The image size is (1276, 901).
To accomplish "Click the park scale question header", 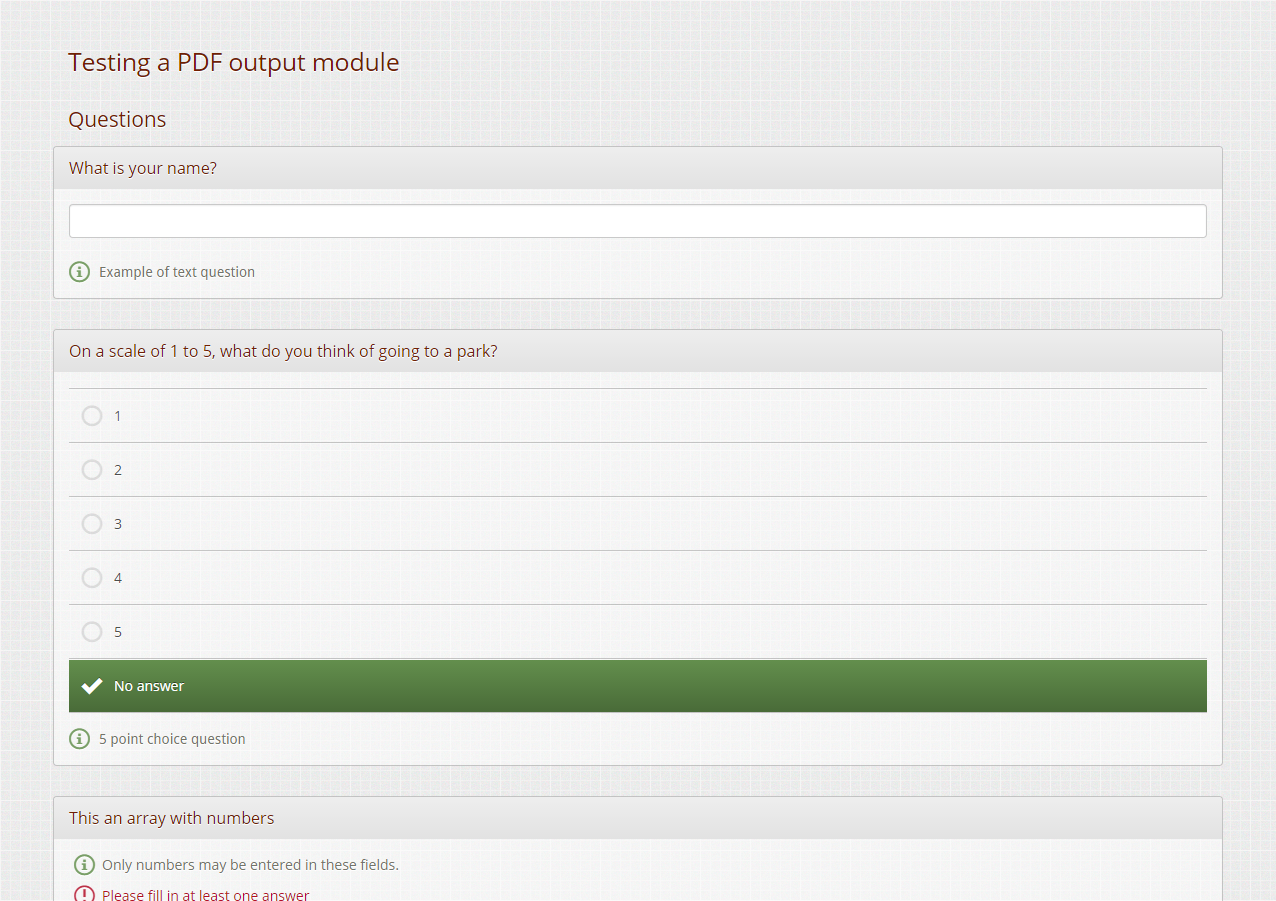I will pyautogui.click(x=283, y=351).
